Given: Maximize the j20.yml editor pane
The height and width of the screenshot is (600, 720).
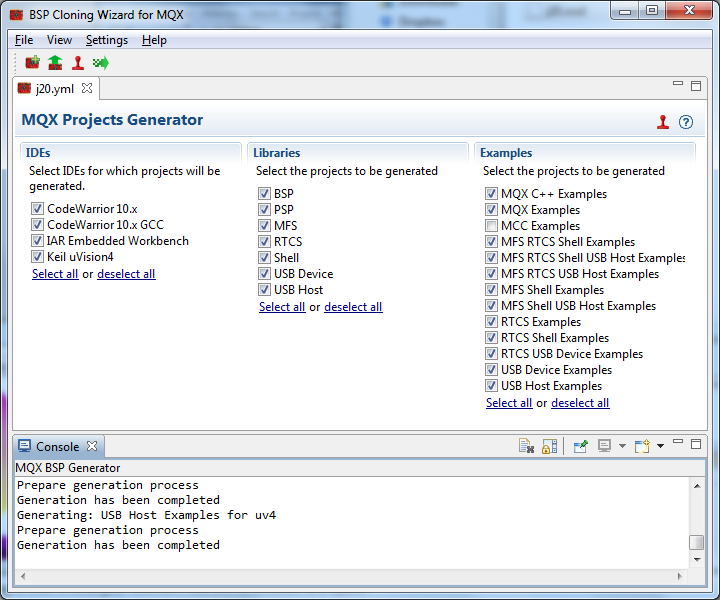Looking at the screenshot, I should pyautogui.click(x=696, y=86).
